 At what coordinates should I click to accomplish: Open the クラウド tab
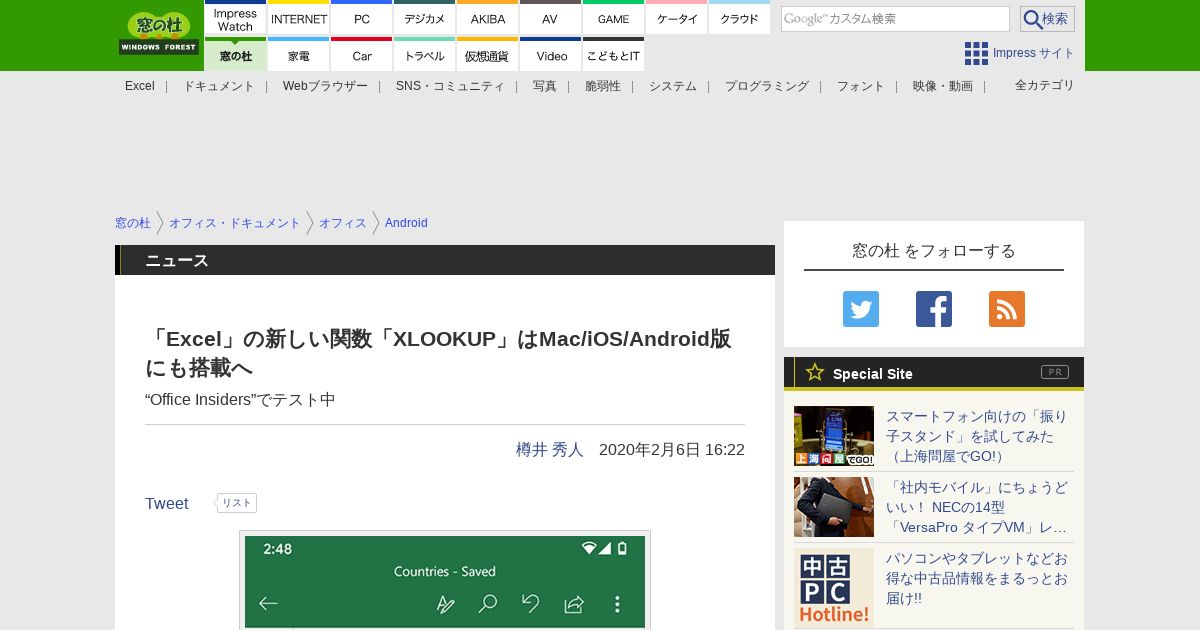tap(739, 19)
